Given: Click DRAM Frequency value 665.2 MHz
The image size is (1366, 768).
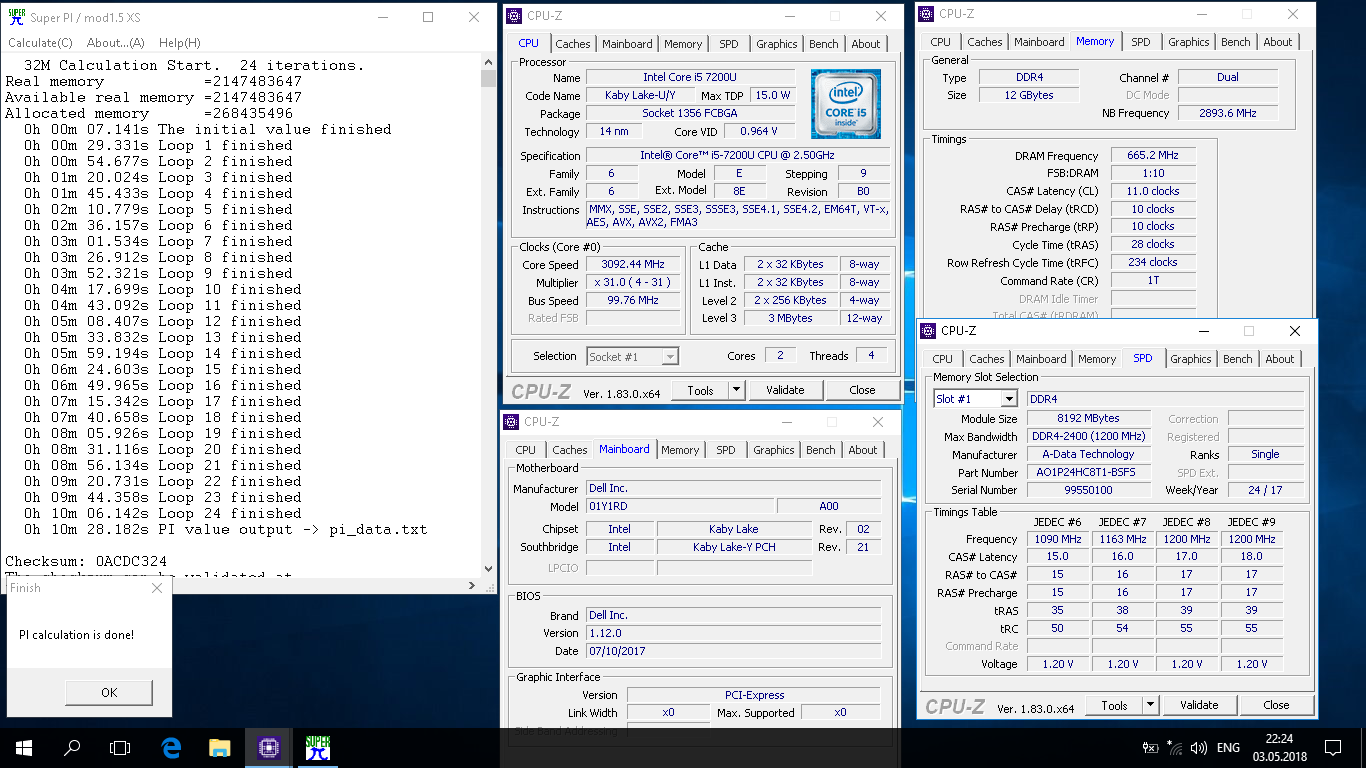Looking at the screenshot, I should click(x=1152, y=156).
